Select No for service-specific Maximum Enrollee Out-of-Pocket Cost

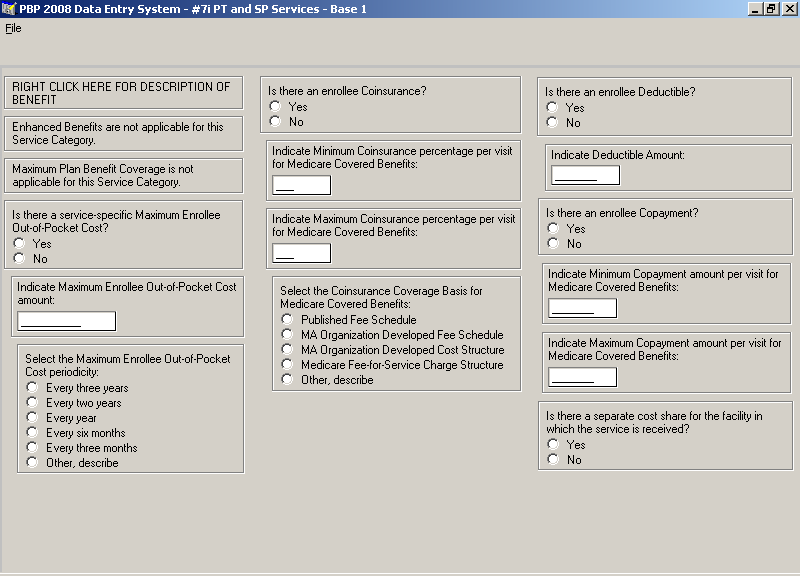click(19, 259)
